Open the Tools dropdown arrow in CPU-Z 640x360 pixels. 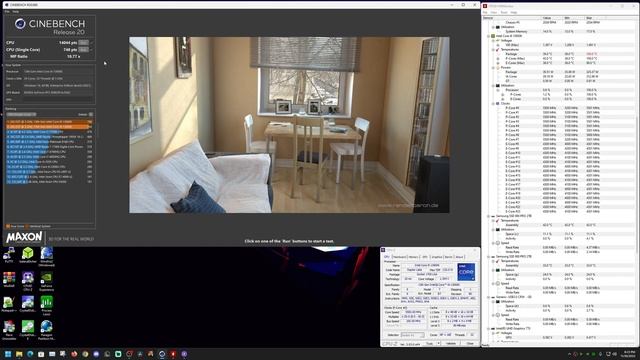point(438,344)
